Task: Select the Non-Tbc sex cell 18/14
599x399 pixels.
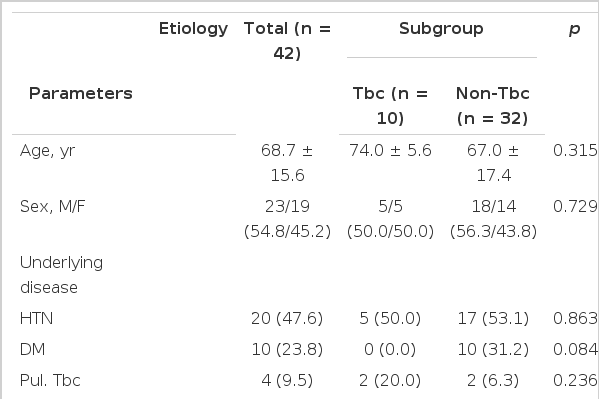Action: pos(494,219)
